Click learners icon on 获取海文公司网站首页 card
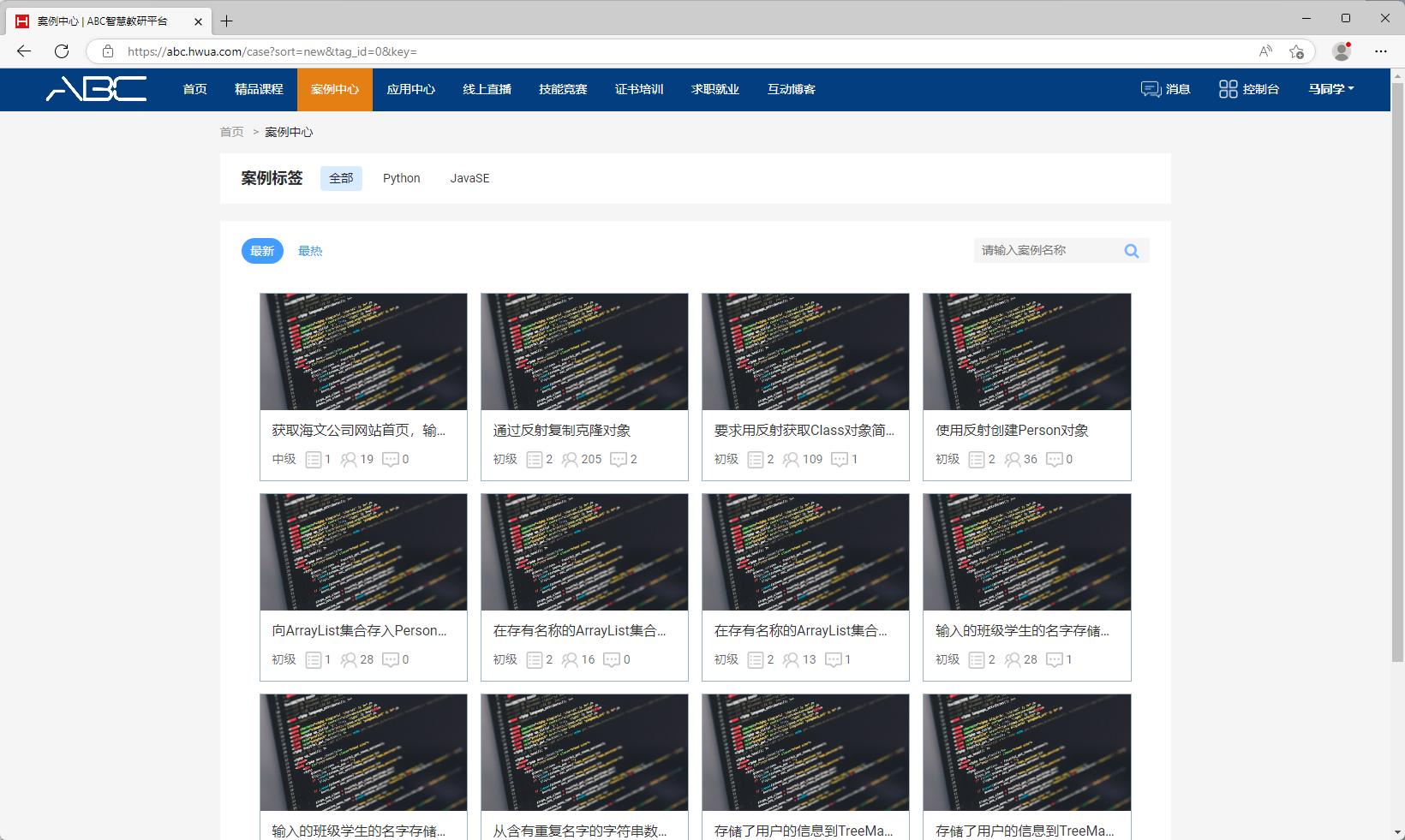The width and height of the screenshot is (1405, 840). point(349,460)
